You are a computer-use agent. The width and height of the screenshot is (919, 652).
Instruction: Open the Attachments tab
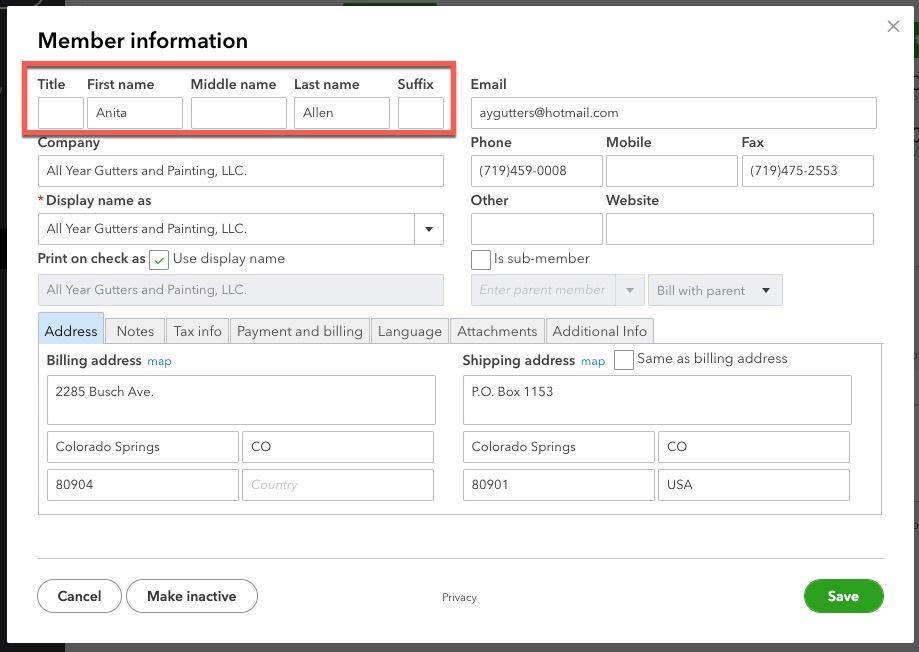[x=497, y=331]
